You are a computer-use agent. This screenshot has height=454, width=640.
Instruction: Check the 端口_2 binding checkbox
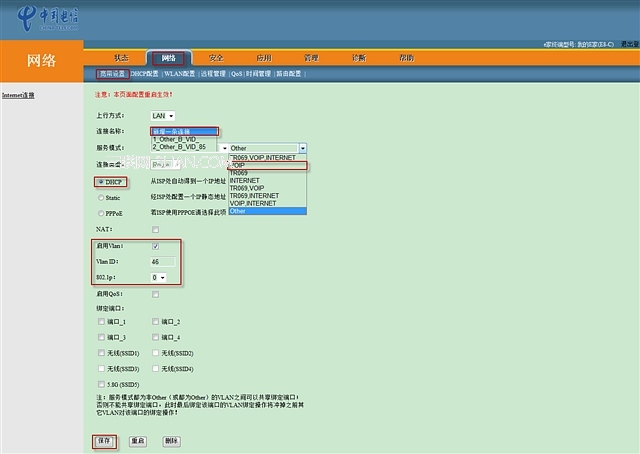[156, 322]
